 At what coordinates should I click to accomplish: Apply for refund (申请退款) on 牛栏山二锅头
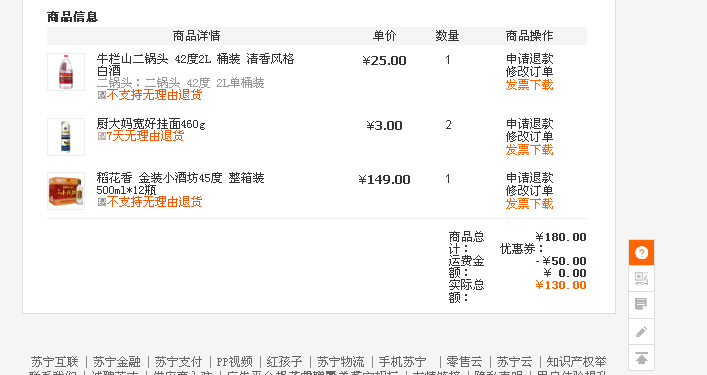(529, 59)
